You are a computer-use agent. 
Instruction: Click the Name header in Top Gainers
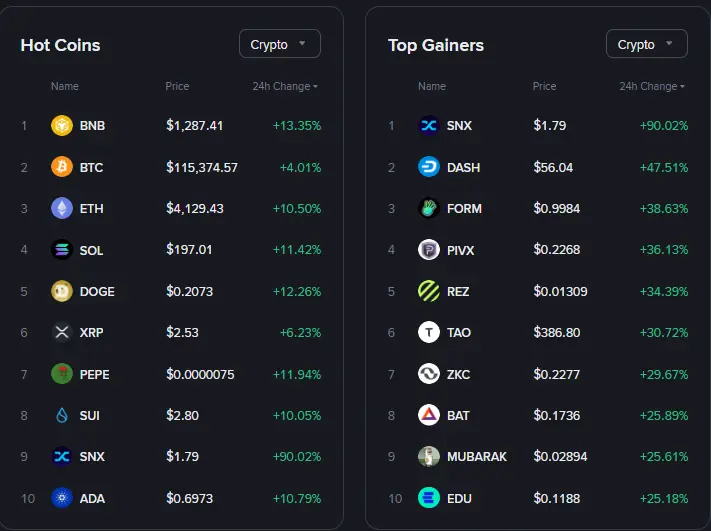(432, 87)
